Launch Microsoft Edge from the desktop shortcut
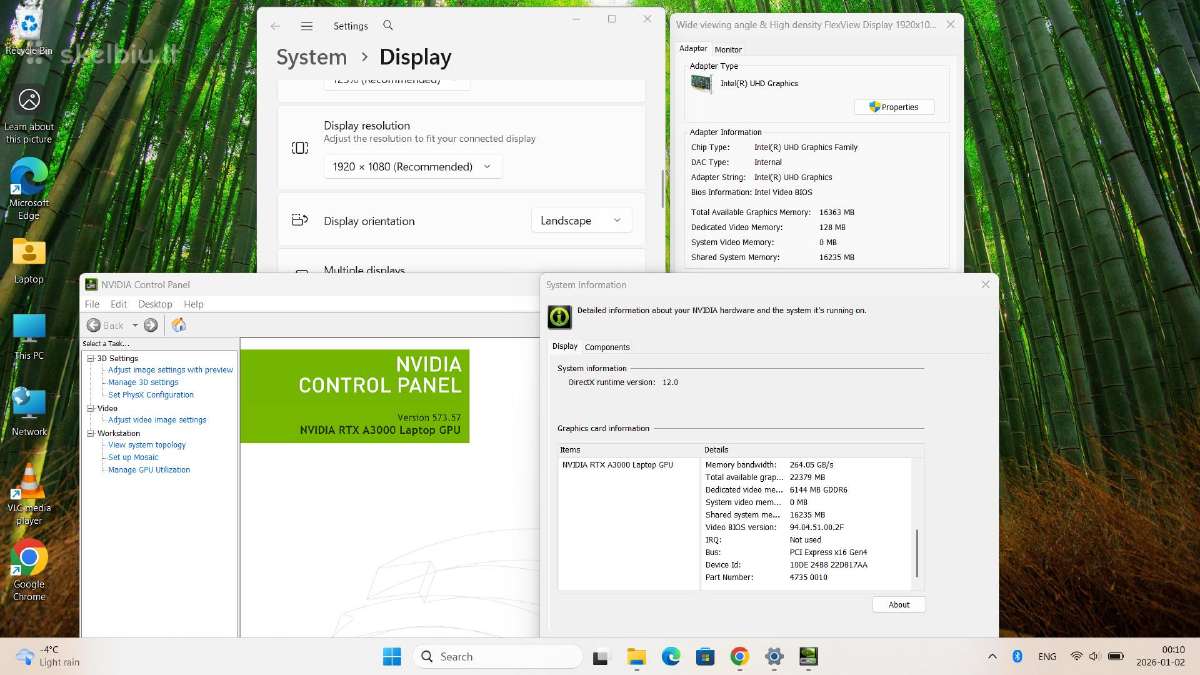 tap(29, 190)
